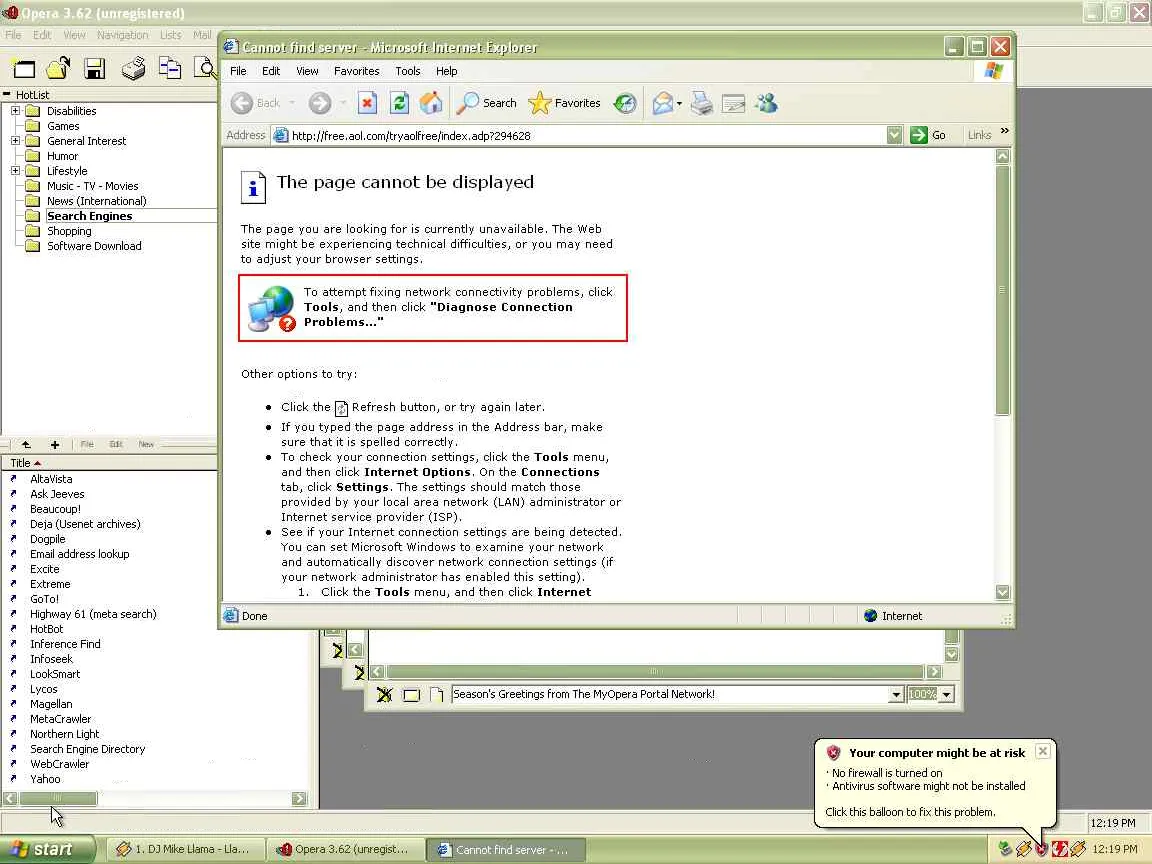
Task: Expand the General Interest folder in HotList
Action: [x=15, y=140]
